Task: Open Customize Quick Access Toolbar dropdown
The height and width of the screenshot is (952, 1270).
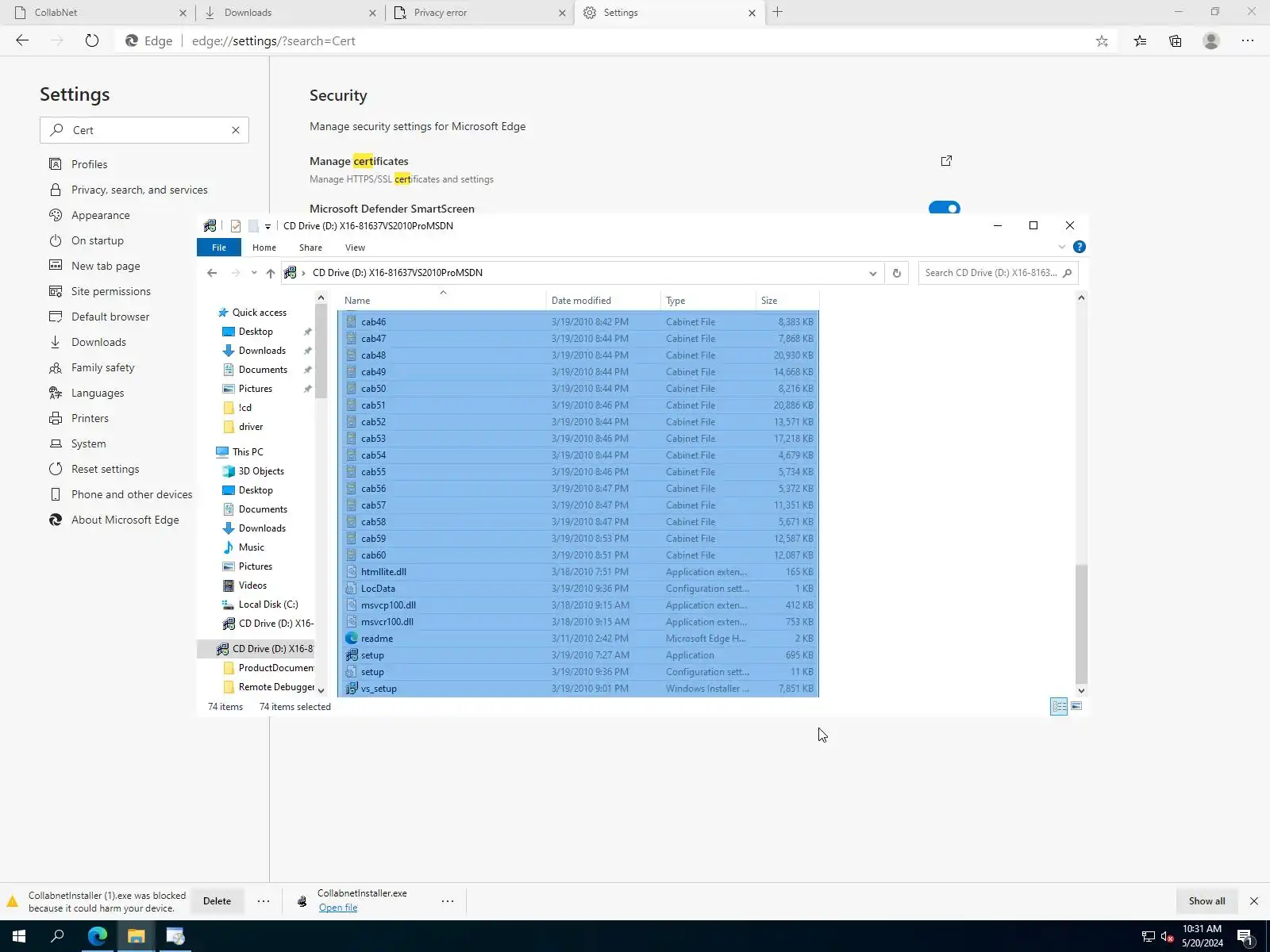Action: [267, 226]
